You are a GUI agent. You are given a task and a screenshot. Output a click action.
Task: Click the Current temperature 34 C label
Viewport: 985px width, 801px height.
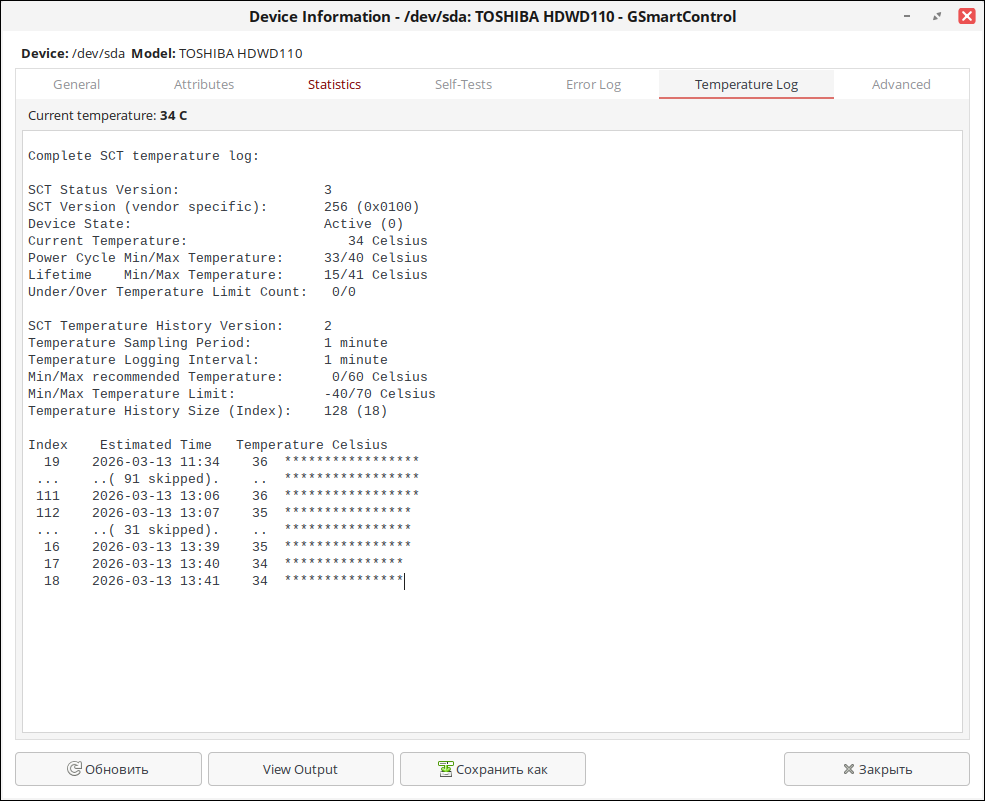[x=107, y=115]
